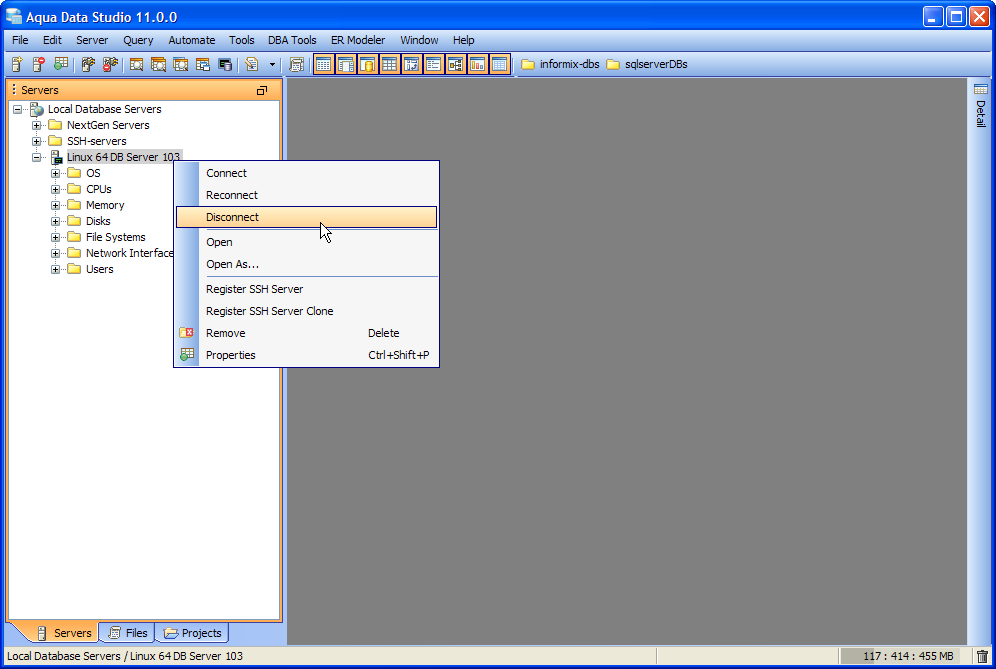996x669 pixels.
Task: Toggle the bar chart view button
Action: pos(477,64)
